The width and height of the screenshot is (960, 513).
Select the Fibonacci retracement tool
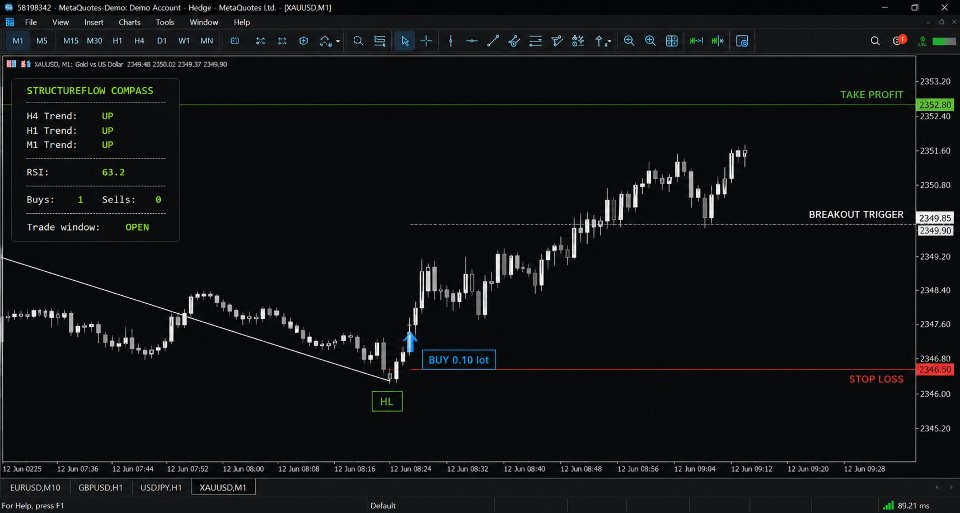[536, 41]
